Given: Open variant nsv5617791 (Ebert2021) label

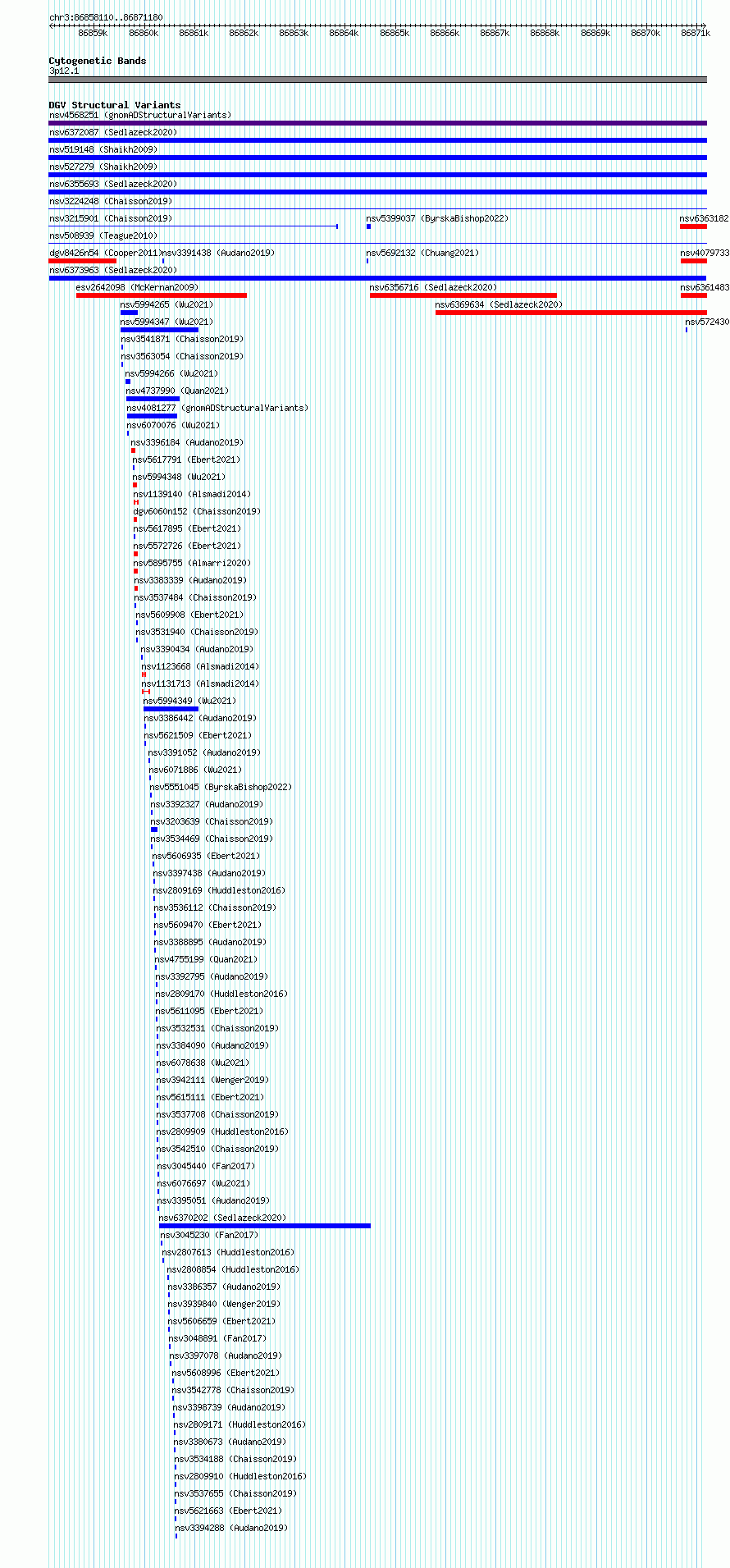Looking at the screenshot, I should tap(187, 459).
